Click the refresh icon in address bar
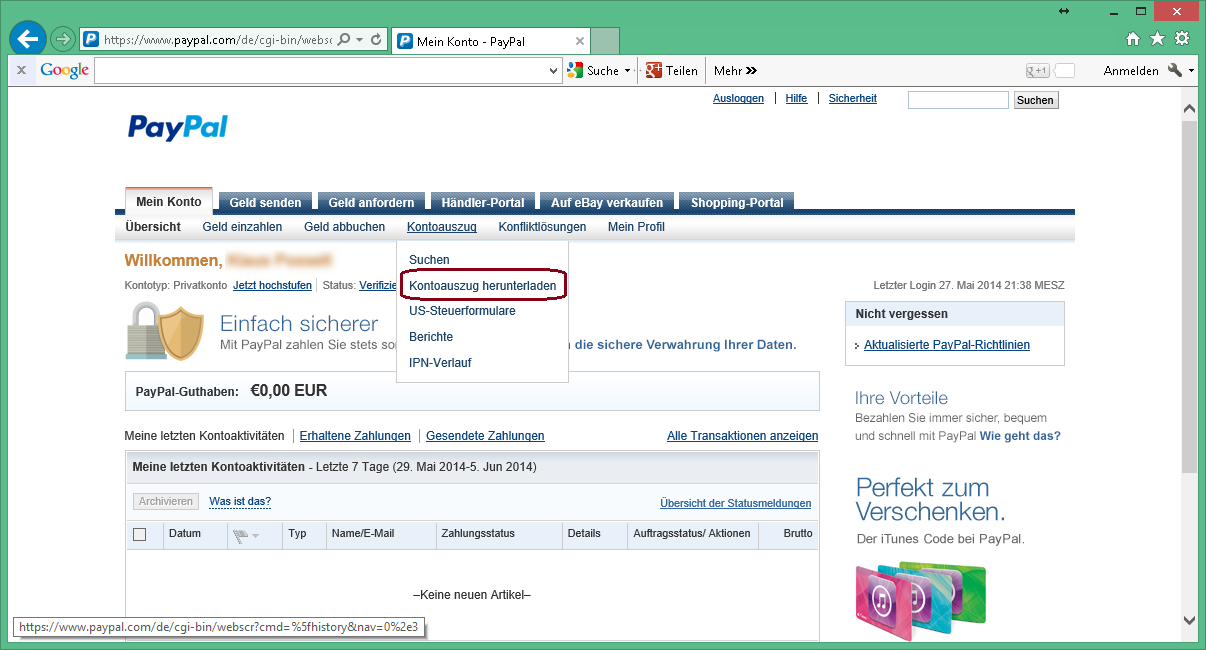Viewport: 1206px width, 650px height. click(x=376, y=40)
